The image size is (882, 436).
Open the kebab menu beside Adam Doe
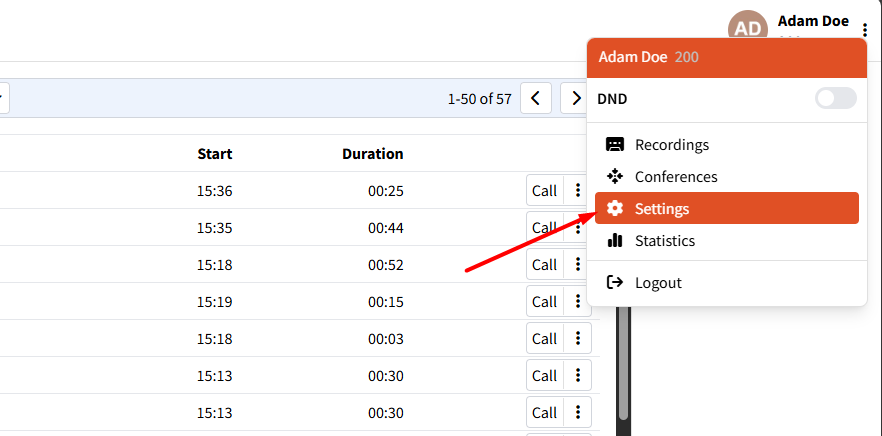[864, 30]
